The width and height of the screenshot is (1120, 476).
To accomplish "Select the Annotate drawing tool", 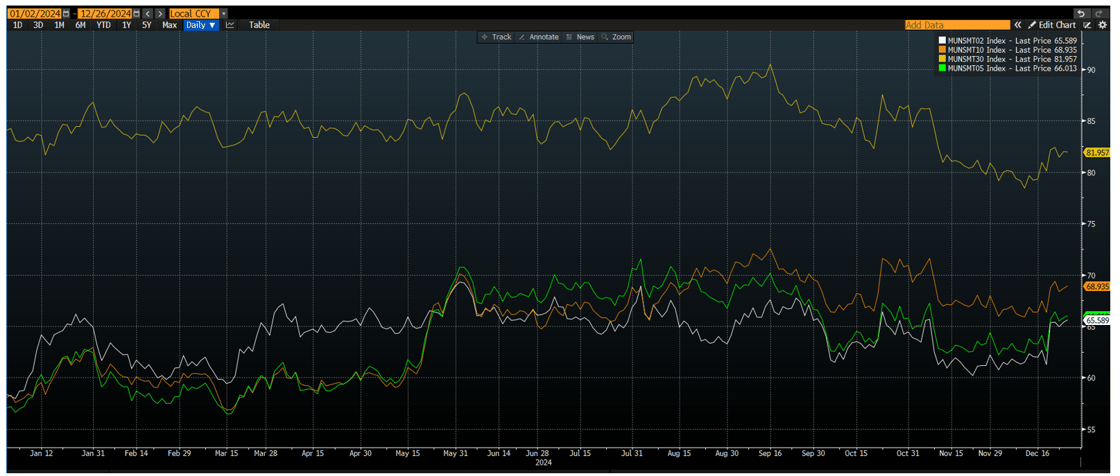I will pos(539,36).
